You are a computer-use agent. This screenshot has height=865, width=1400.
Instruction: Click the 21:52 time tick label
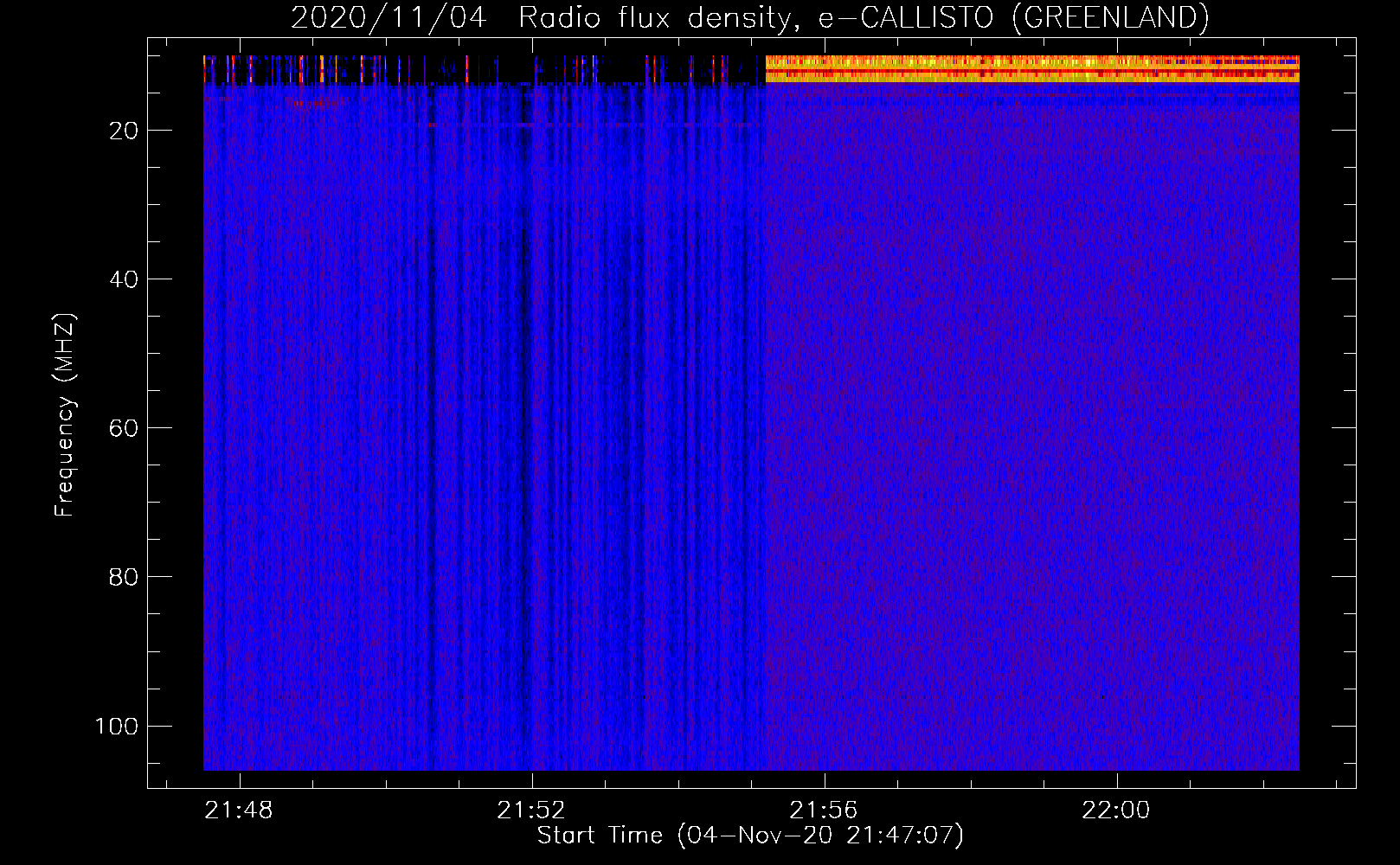point(531,811)
